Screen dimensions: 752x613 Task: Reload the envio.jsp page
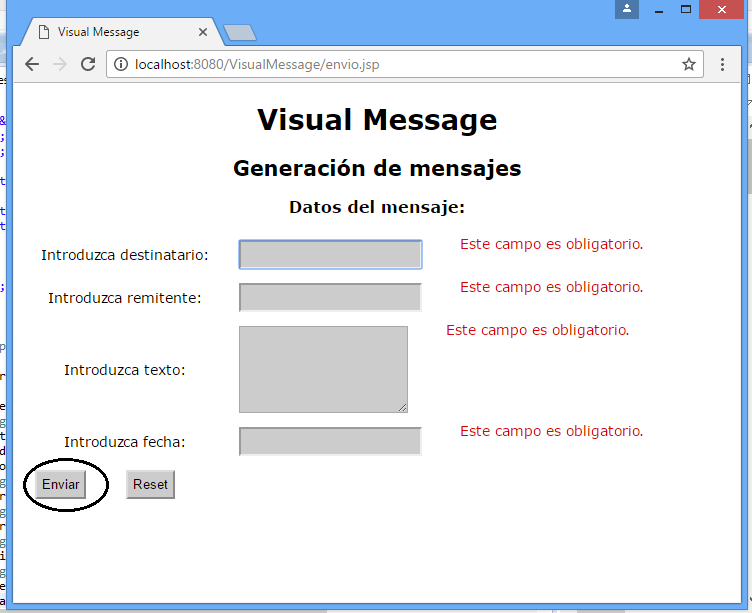tap(88, 64)
